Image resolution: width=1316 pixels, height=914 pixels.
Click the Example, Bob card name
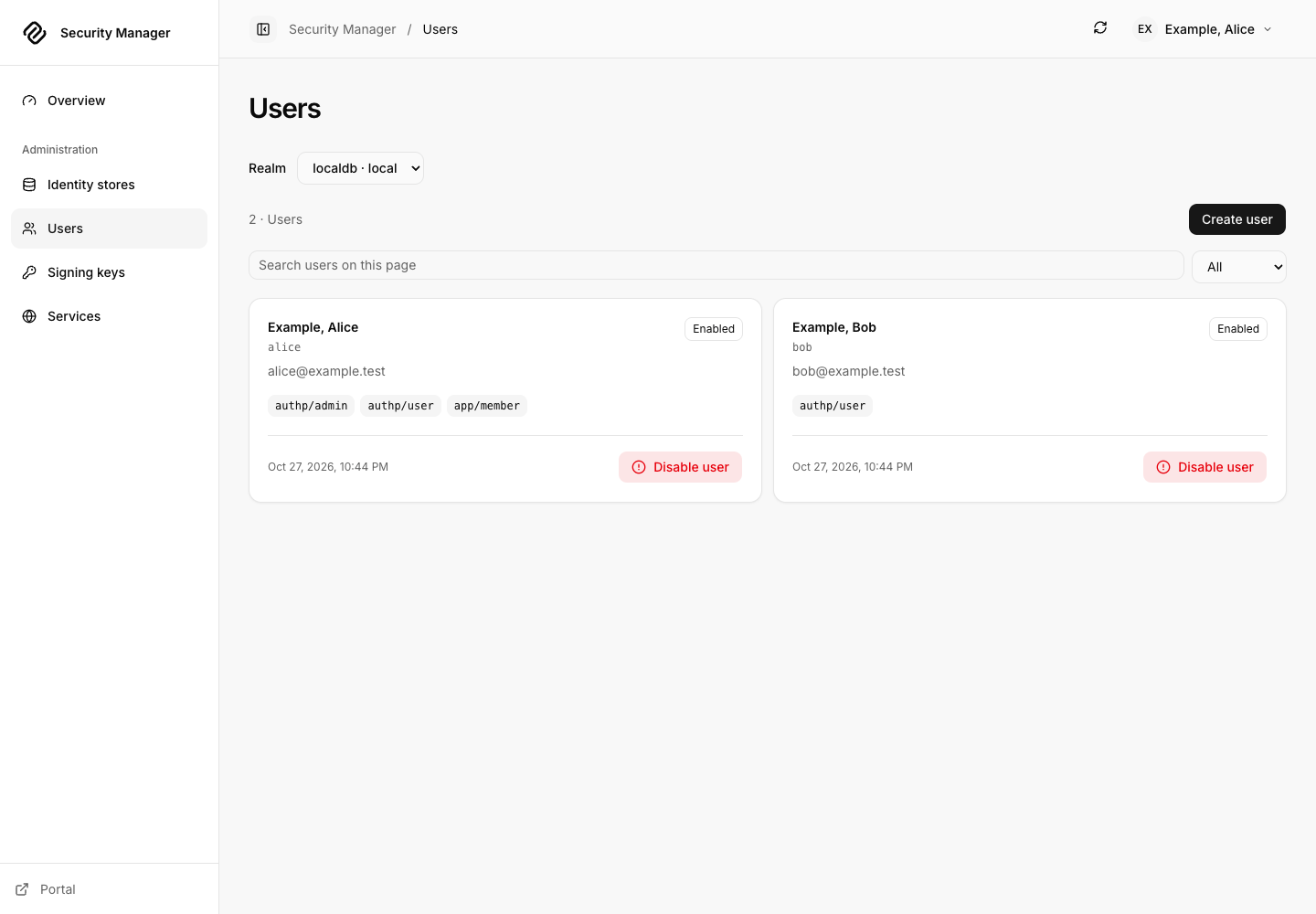click(x=834, y=327)
